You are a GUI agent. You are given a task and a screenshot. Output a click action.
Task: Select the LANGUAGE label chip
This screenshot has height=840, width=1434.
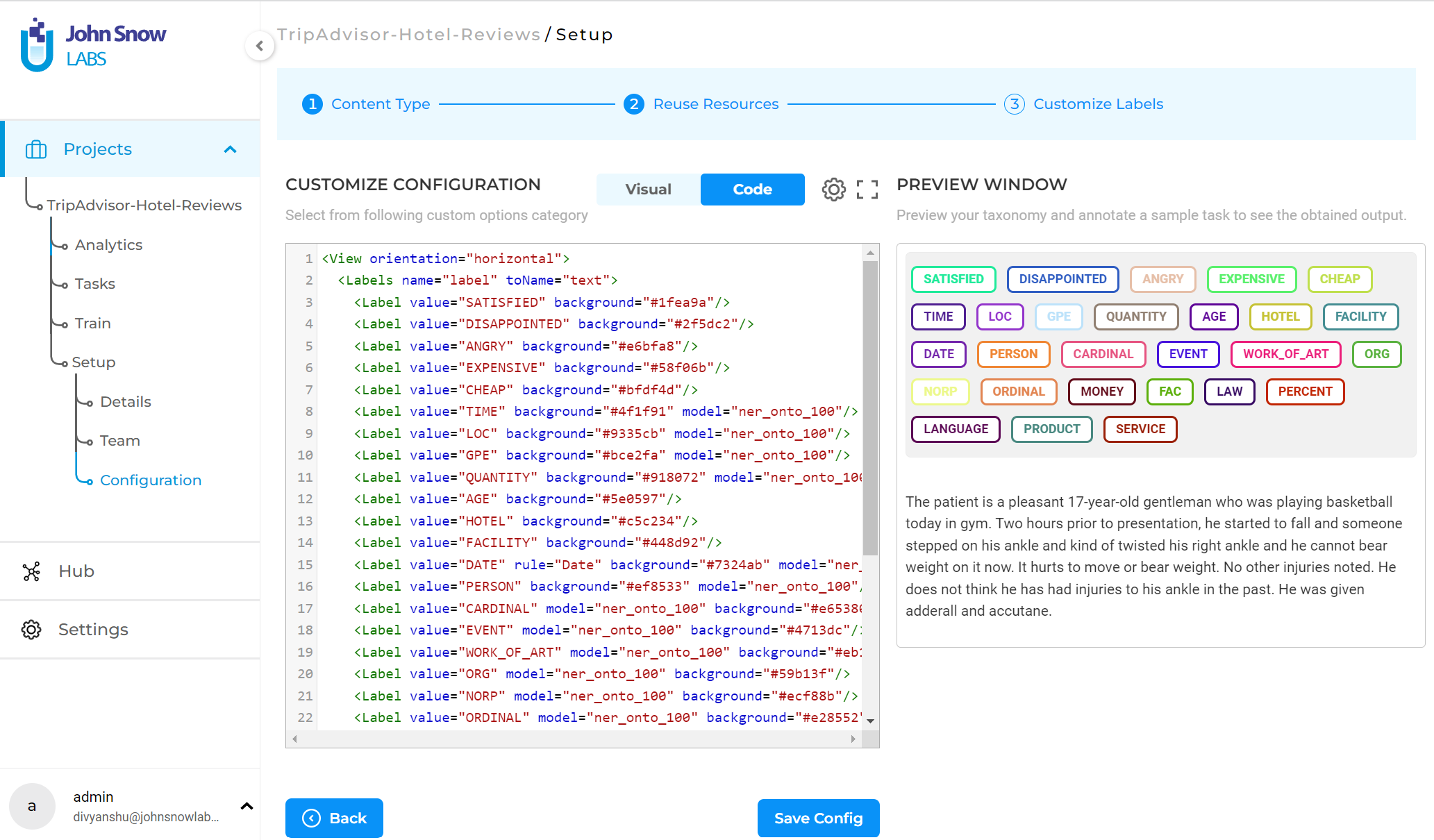956,429
